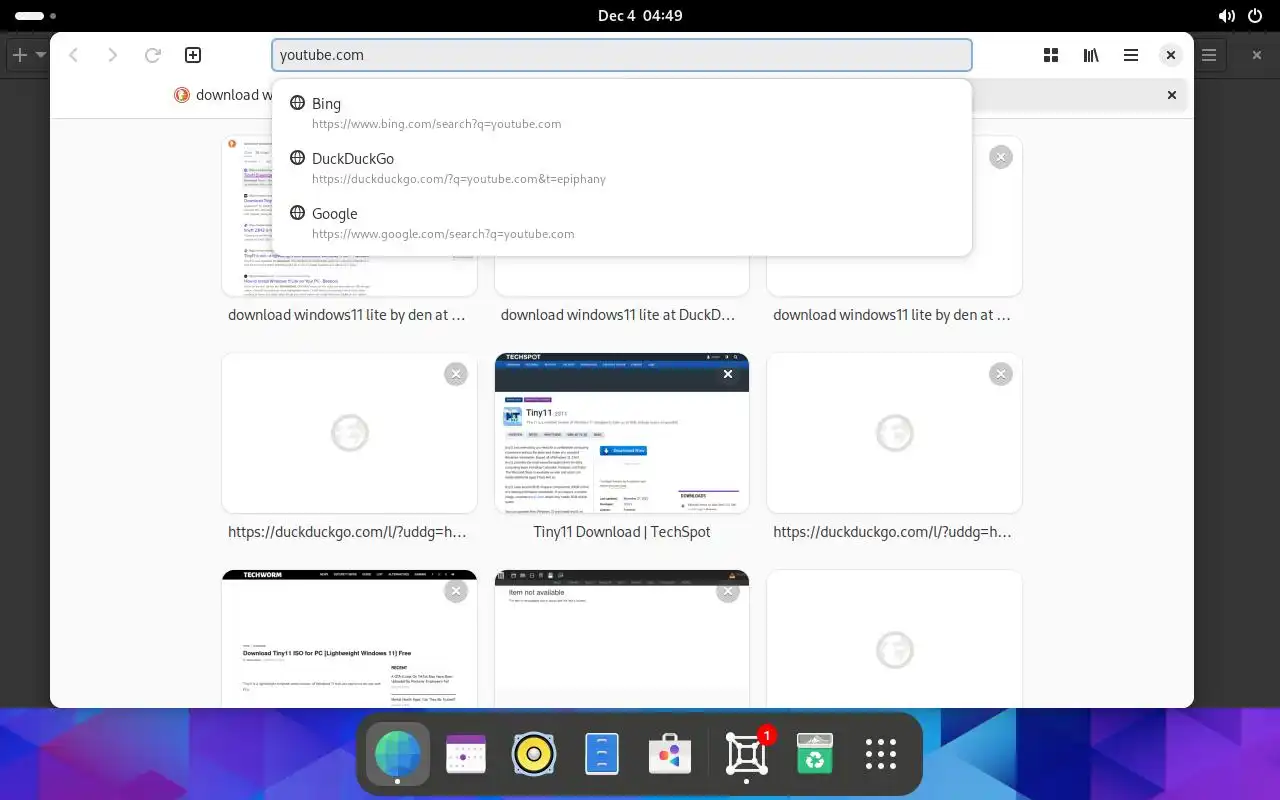
Task: Expand the dropdown arrow beside the background plus button
Action: click(x=41, y=55)
